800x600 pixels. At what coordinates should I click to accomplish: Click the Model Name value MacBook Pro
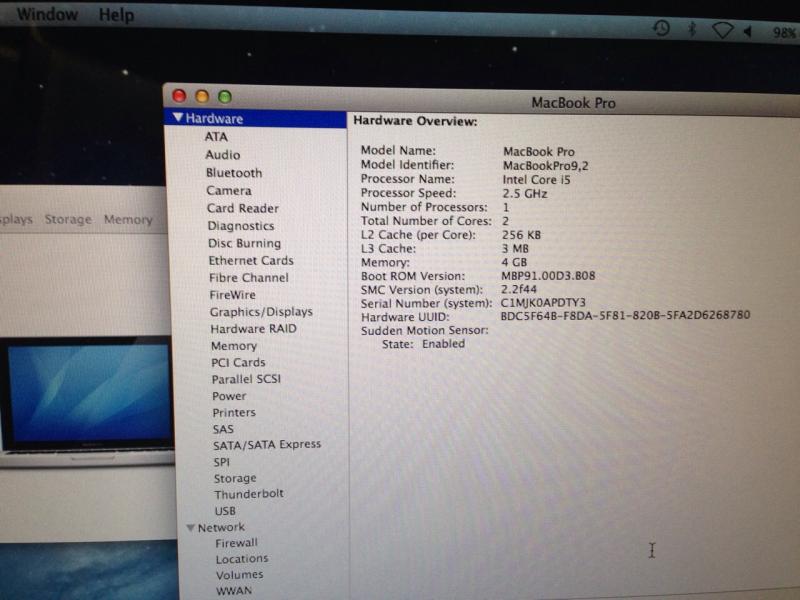coord(539,152)
